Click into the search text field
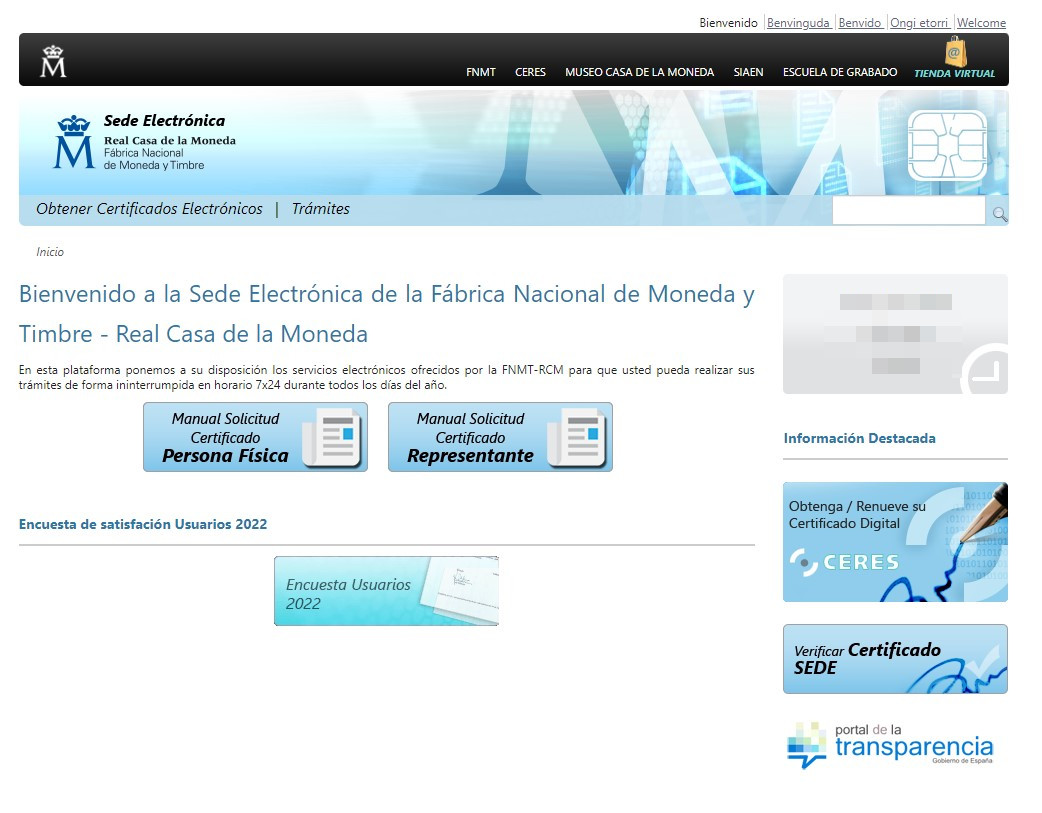 [908, 211]
